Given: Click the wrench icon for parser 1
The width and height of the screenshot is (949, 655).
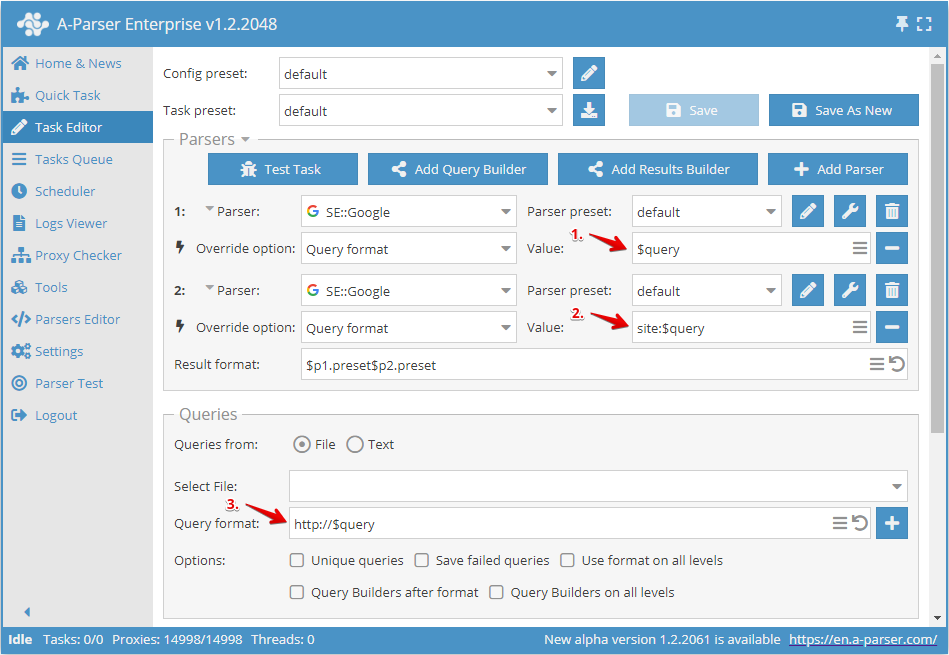Looking at the screenshot, I should (849, 212).
